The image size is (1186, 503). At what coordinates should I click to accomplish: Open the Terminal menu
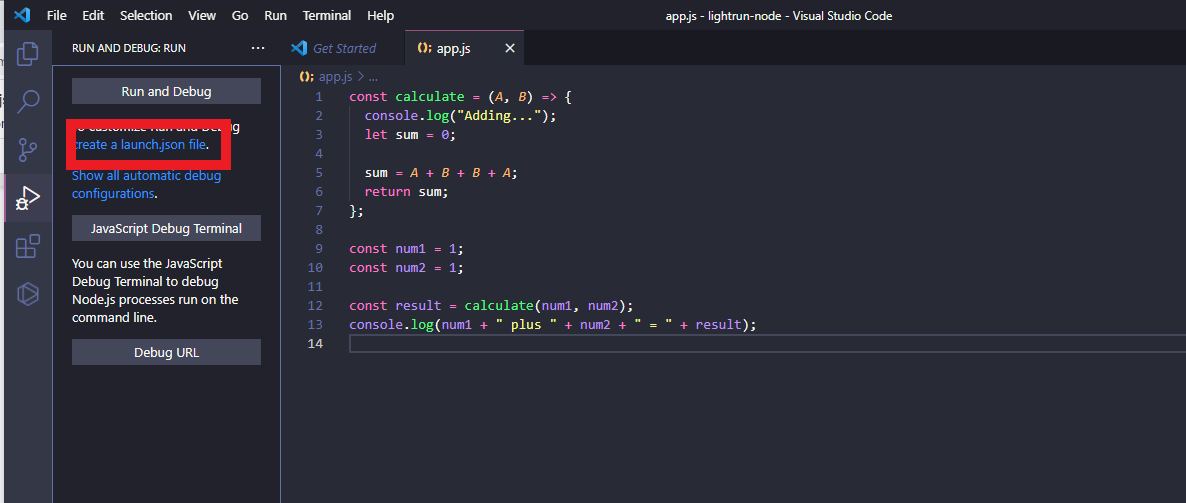pos(327,15)
